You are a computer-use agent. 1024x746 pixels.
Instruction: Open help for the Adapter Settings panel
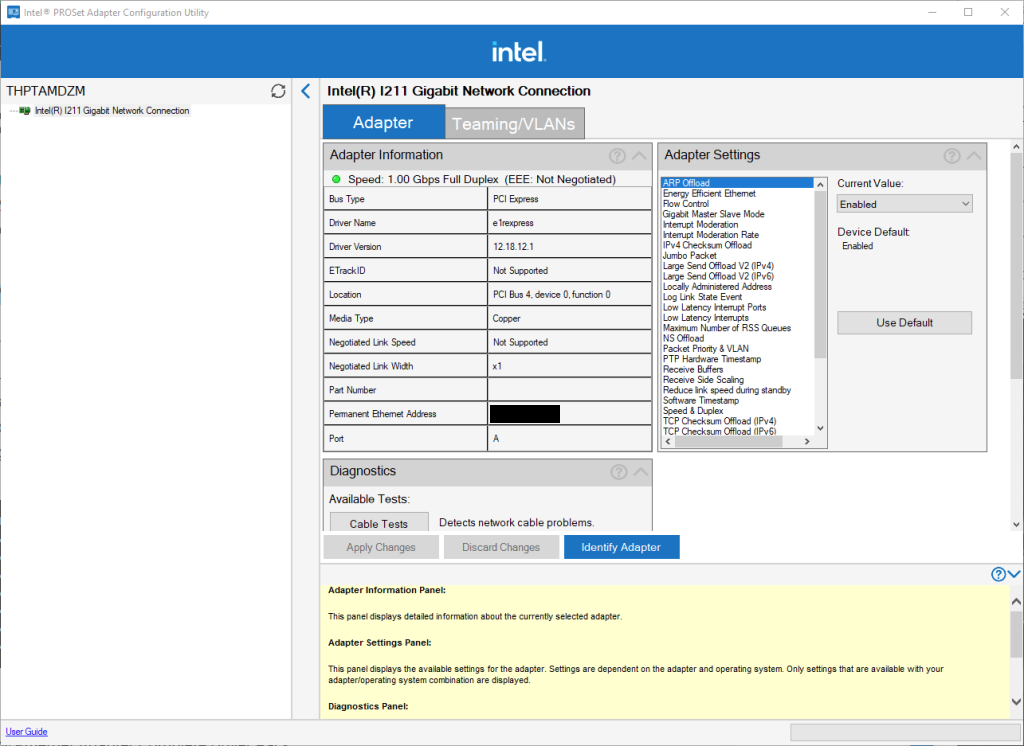pyautogui.click(x=952, y=155)
